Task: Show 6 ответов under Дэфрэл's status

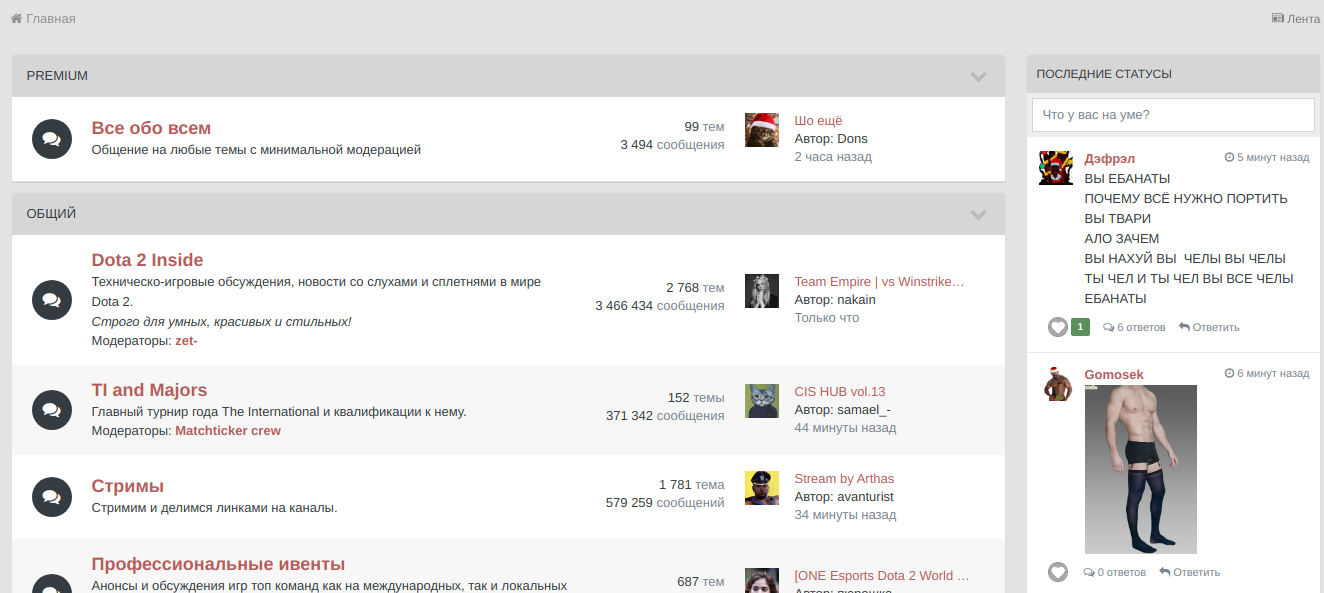Action: [1134, 327]
